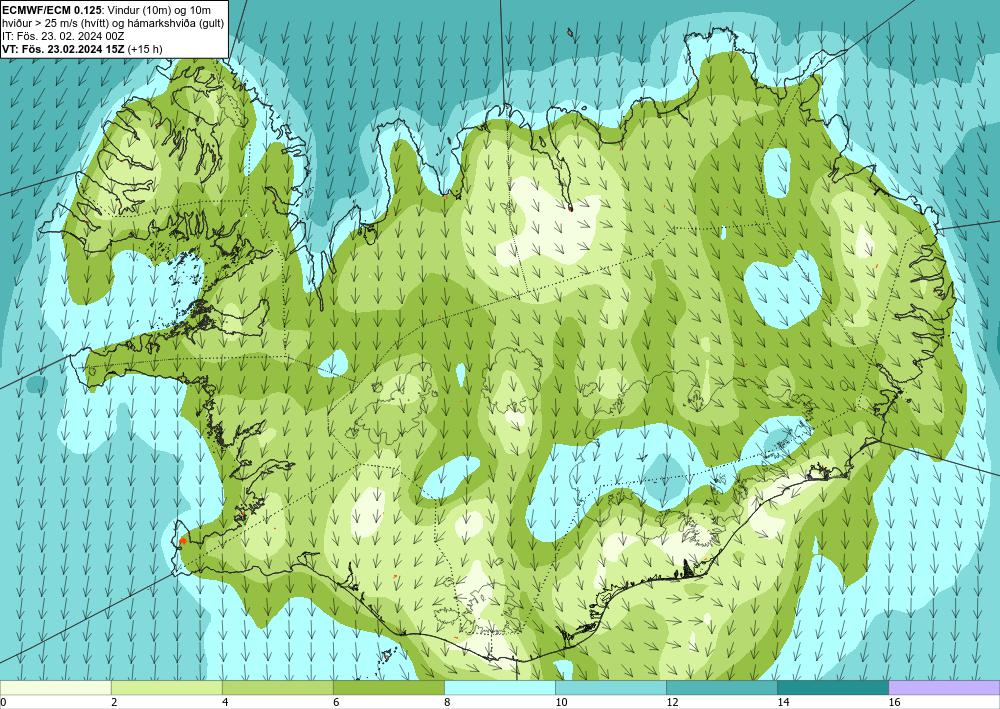
Task: Click the legend scale label '0'
Action: (4, 703)
